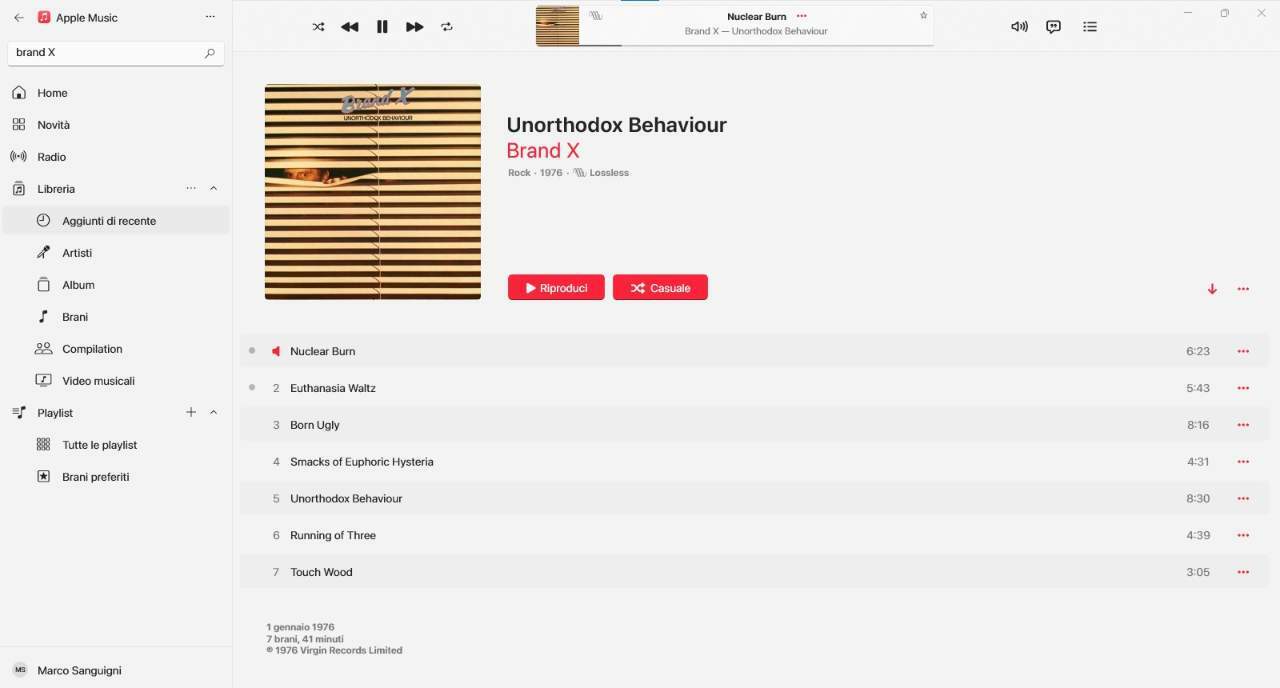The height and width of the screenshot is (688, 1280).
Task: Show lyrics with the speech bubble icon
Action: click(1053, 27)
